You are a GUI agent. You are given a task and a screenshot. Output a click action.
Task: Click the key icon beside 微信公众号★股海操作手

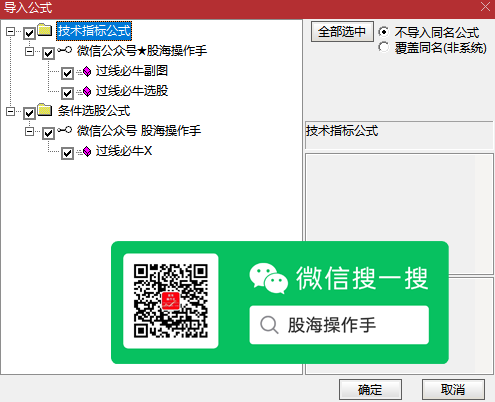coord(65,50)
